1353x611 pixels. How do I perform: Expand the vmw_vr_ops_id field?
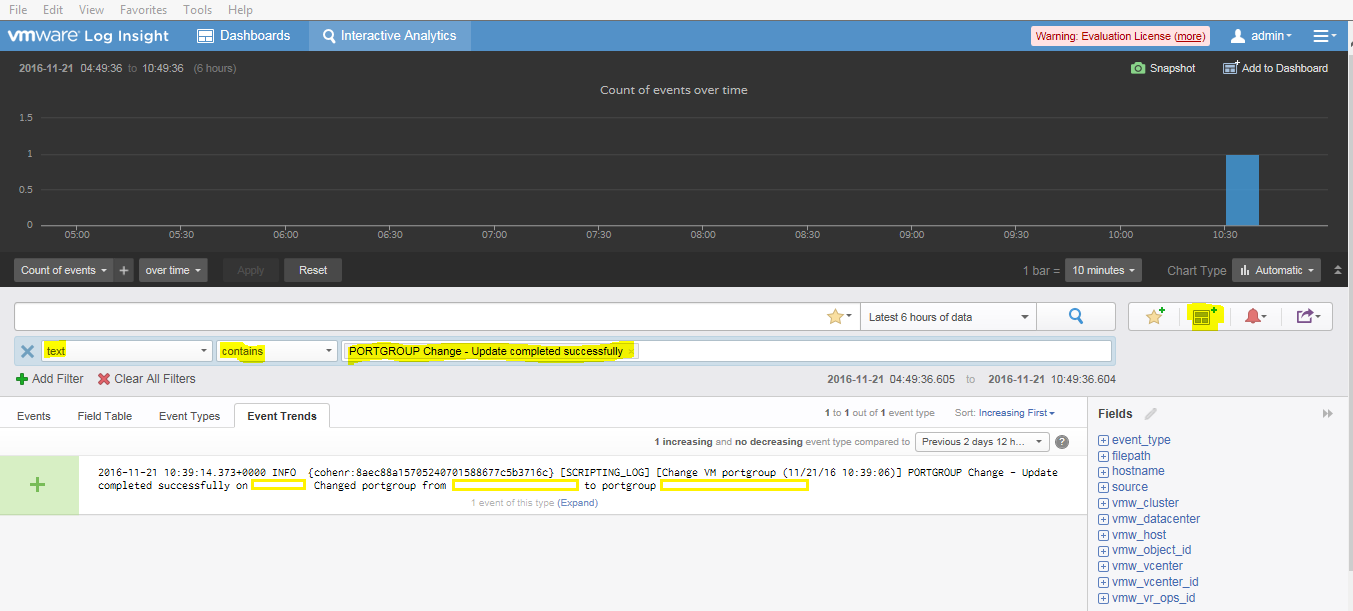[x=1103, y=598]
